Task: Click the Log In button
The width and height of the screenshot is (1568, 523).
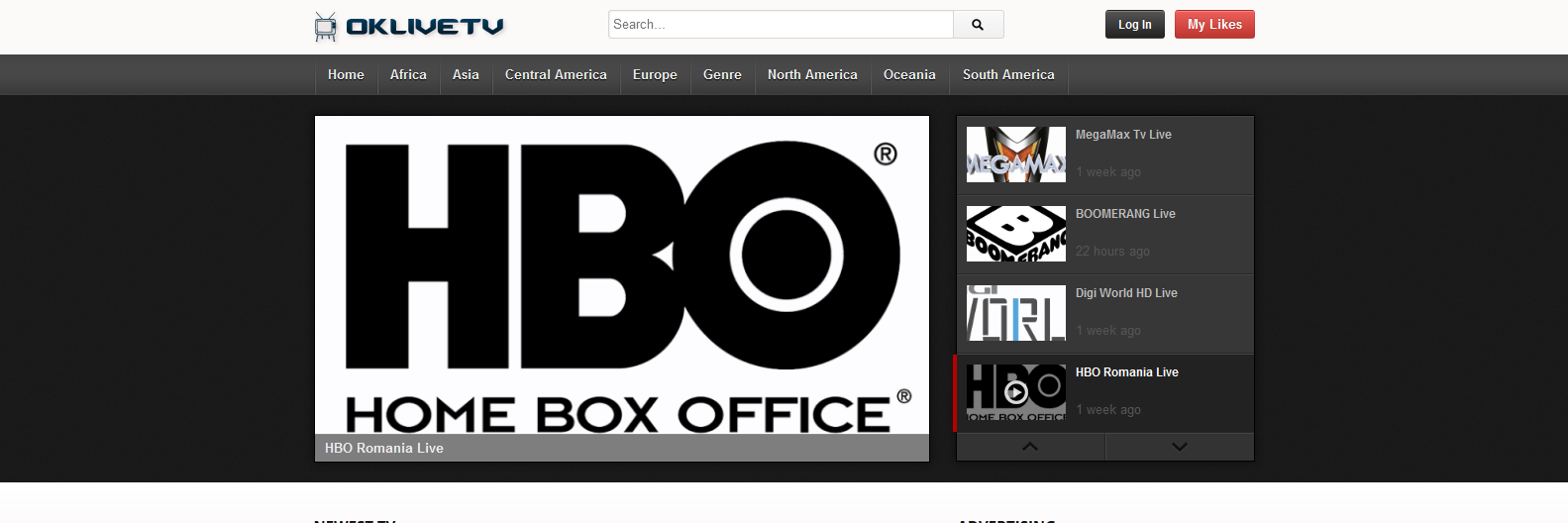Action: pyautogui.click(x=1135, y=25)
